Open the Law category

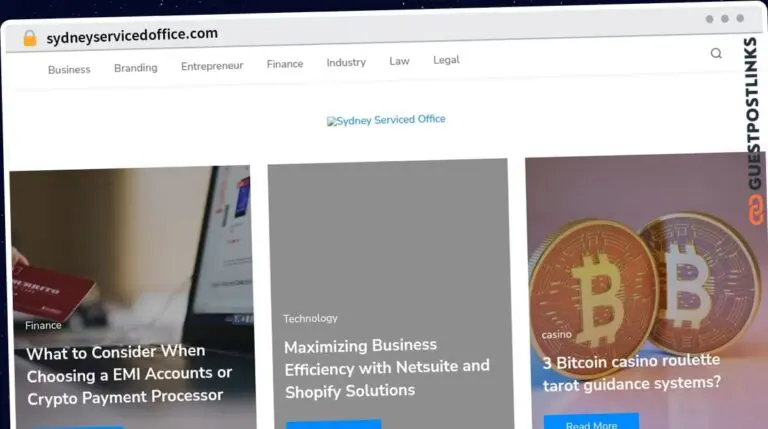coord(399,61)
